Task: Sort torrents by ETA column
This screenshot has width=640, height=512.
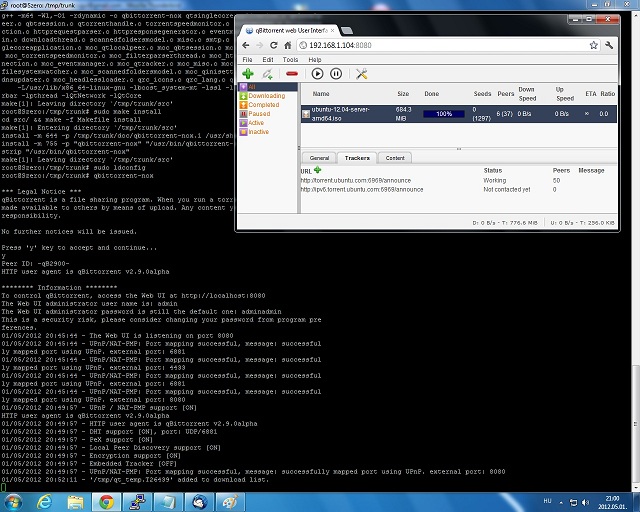Action: pos(591,93)
